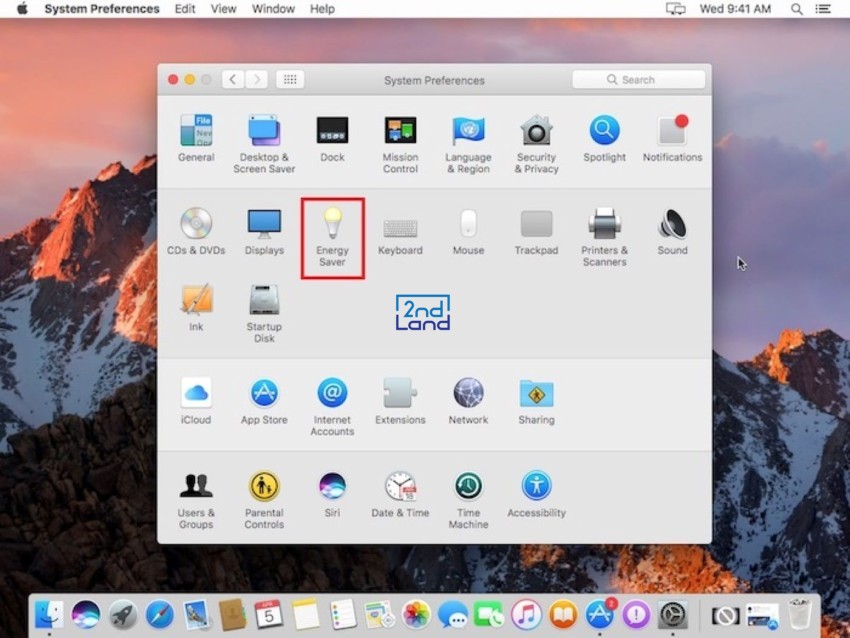Open the View menu
This screenshot has height=638, width=850.
tap(223, 9)
